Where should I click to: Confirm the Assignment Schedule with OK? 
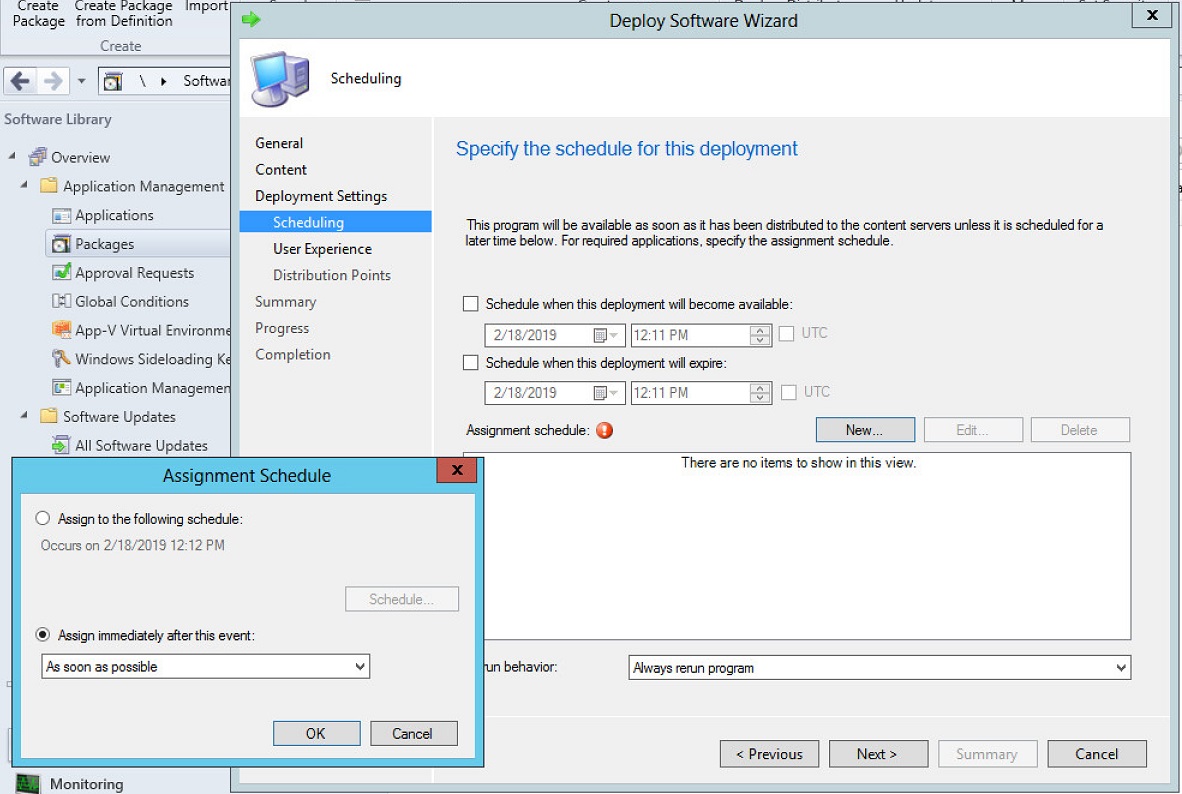(x=316, y=733)
